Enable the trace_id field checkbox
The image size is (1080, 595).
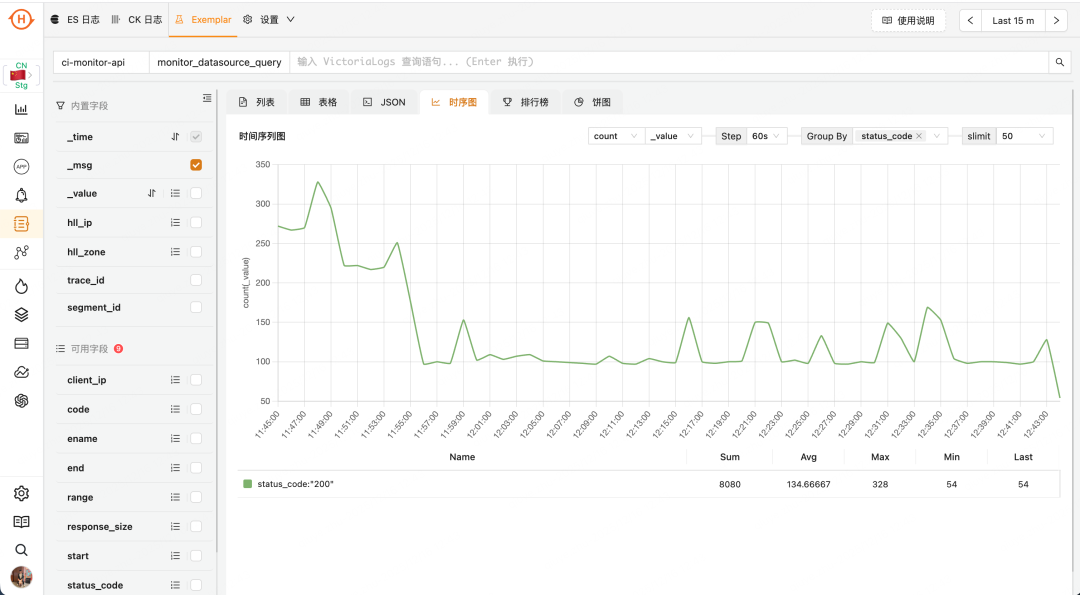point(196,280)
